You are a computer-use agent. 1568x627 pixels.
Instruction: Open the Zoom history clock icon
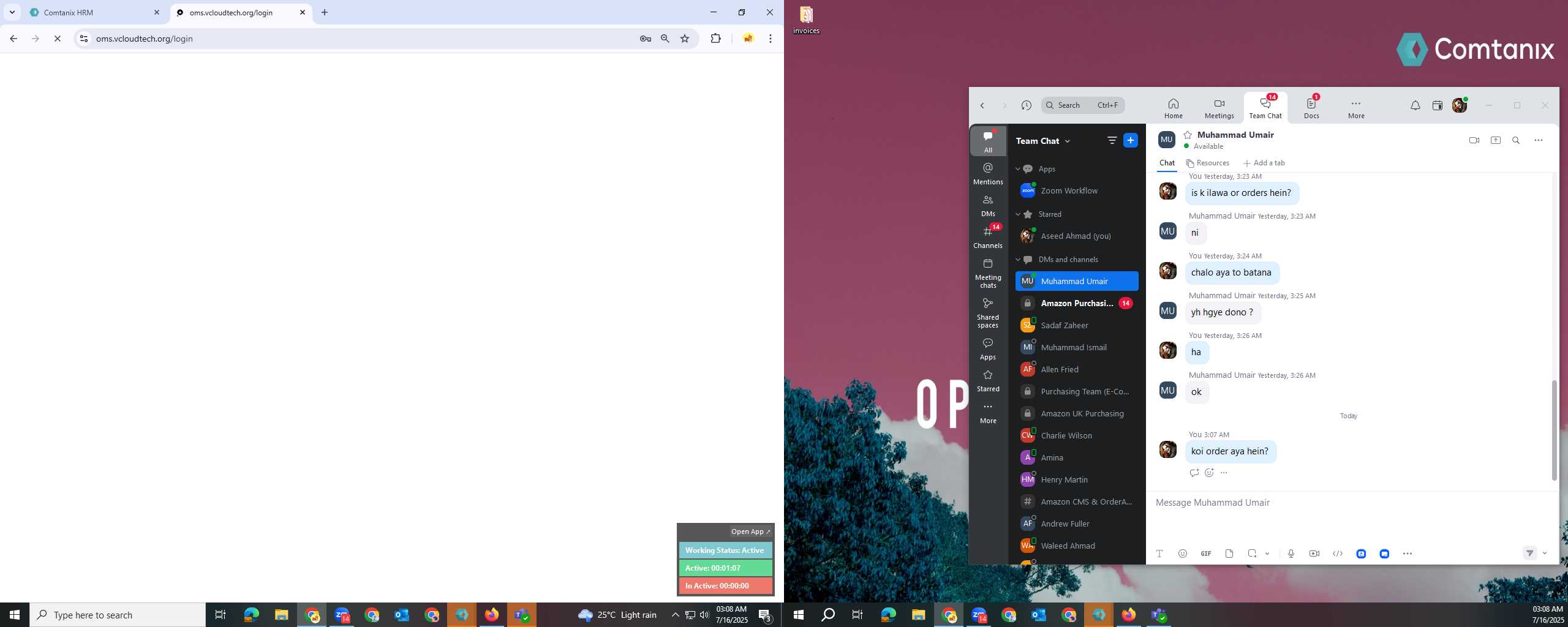tap(1026, 105)
